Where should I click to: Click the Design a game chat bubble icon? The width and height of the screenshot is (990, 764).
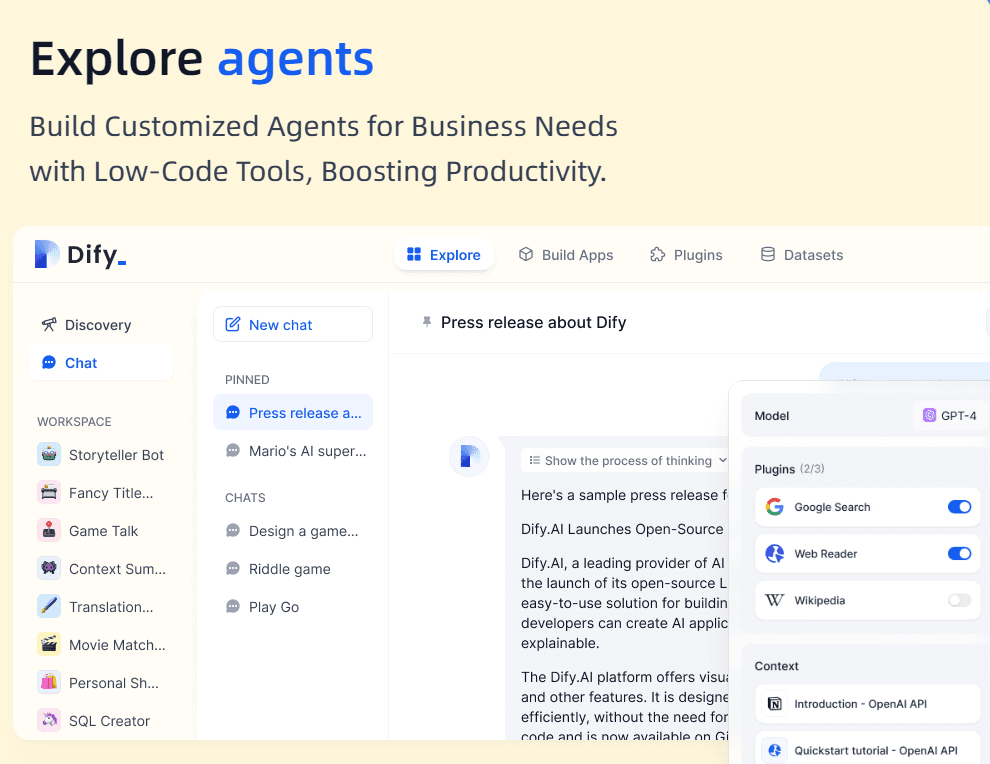coord(233,530)
